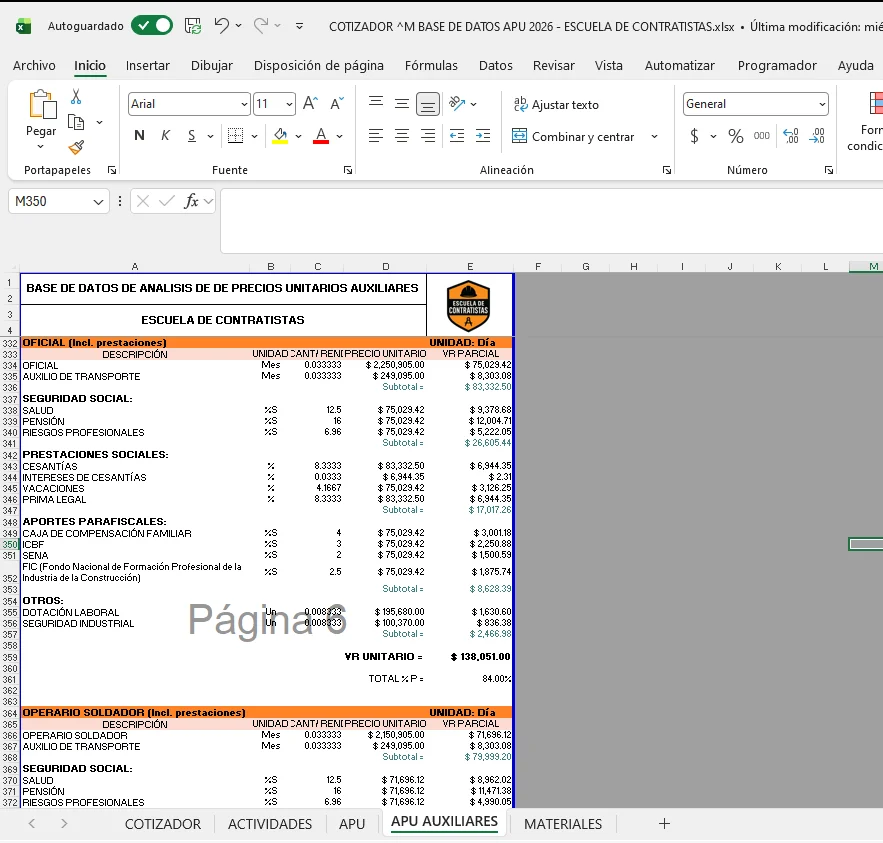Open Portapapeles dialog launcher
This screenshot has width=883, height=843.
pos(112,170)
